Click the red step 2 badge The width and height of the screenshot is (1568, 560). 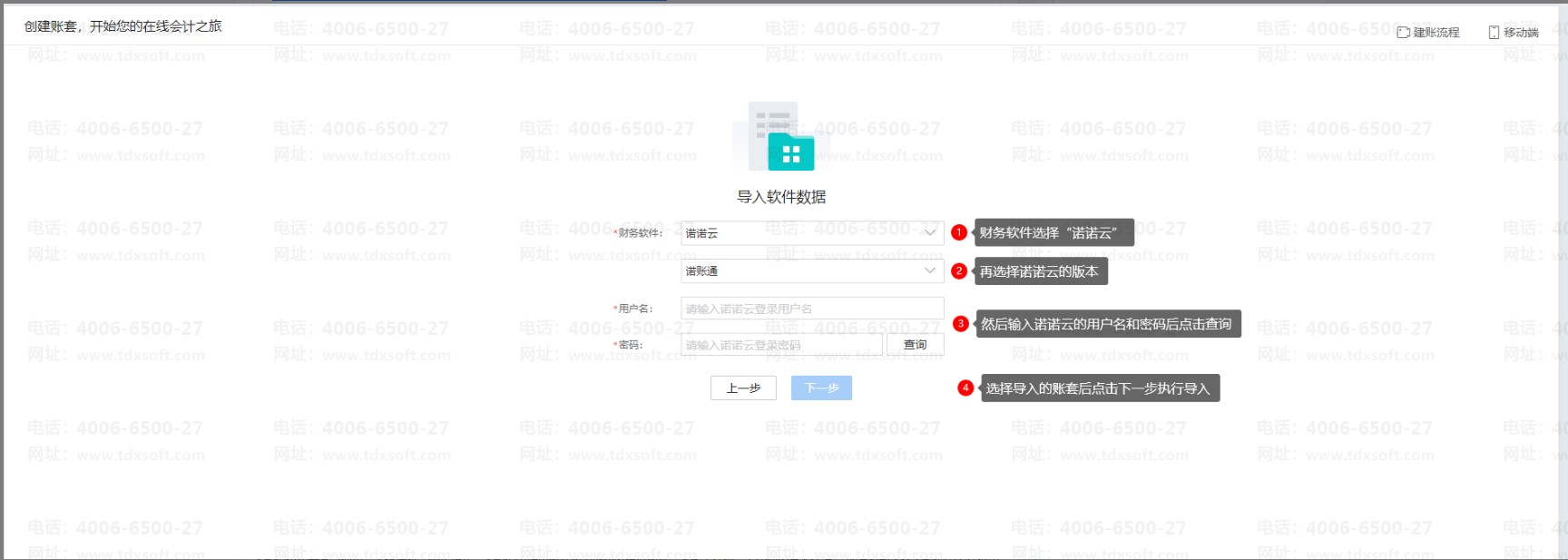959,270
